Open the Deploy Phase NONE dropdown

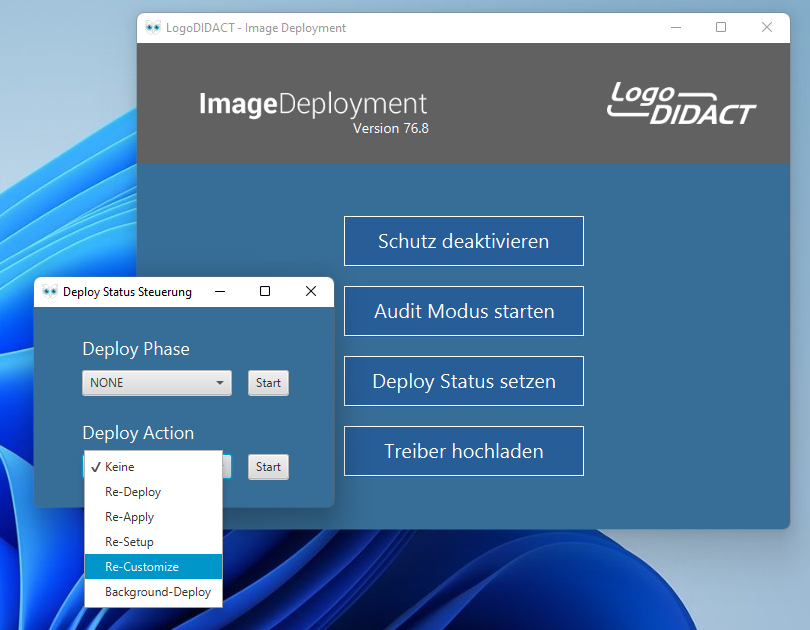pyautogui.click(x=157, y=383)
